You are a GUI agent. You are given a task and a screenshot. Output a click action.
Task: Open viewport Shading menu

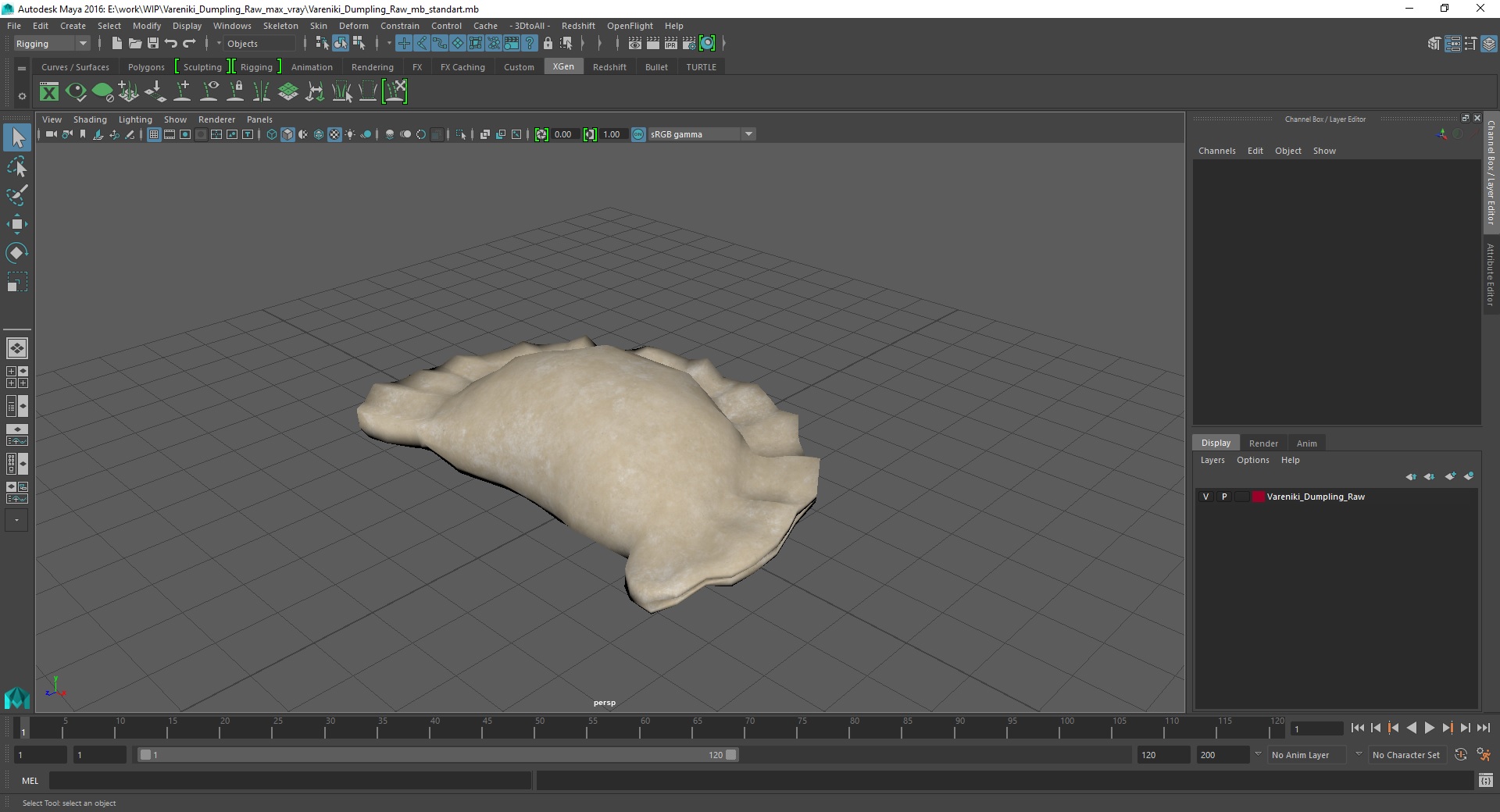click(x=90, y=119)
